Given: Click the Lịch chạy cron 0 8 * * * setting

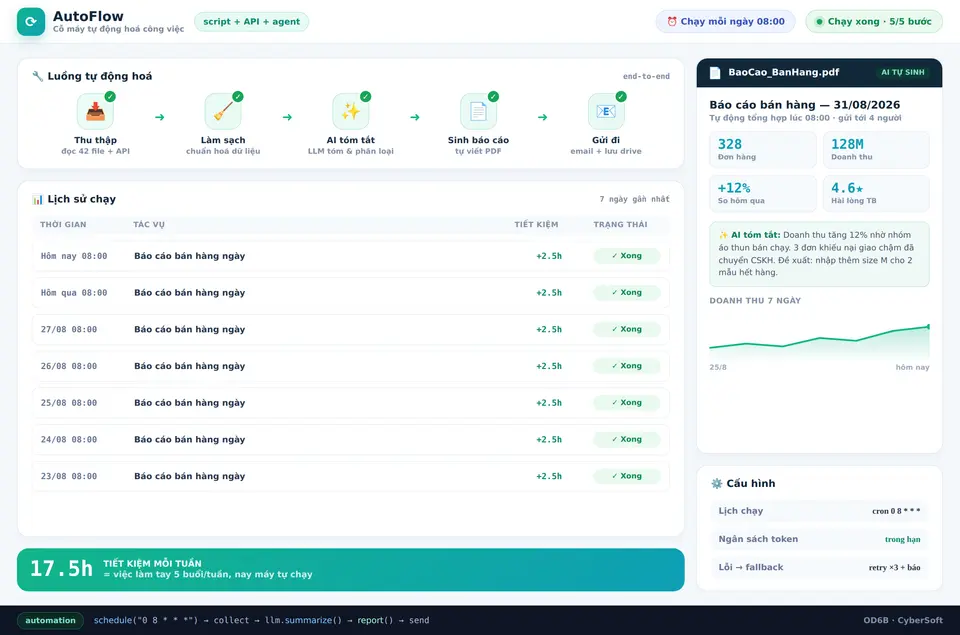Looking at the screenshot, I should pos(819,511).
